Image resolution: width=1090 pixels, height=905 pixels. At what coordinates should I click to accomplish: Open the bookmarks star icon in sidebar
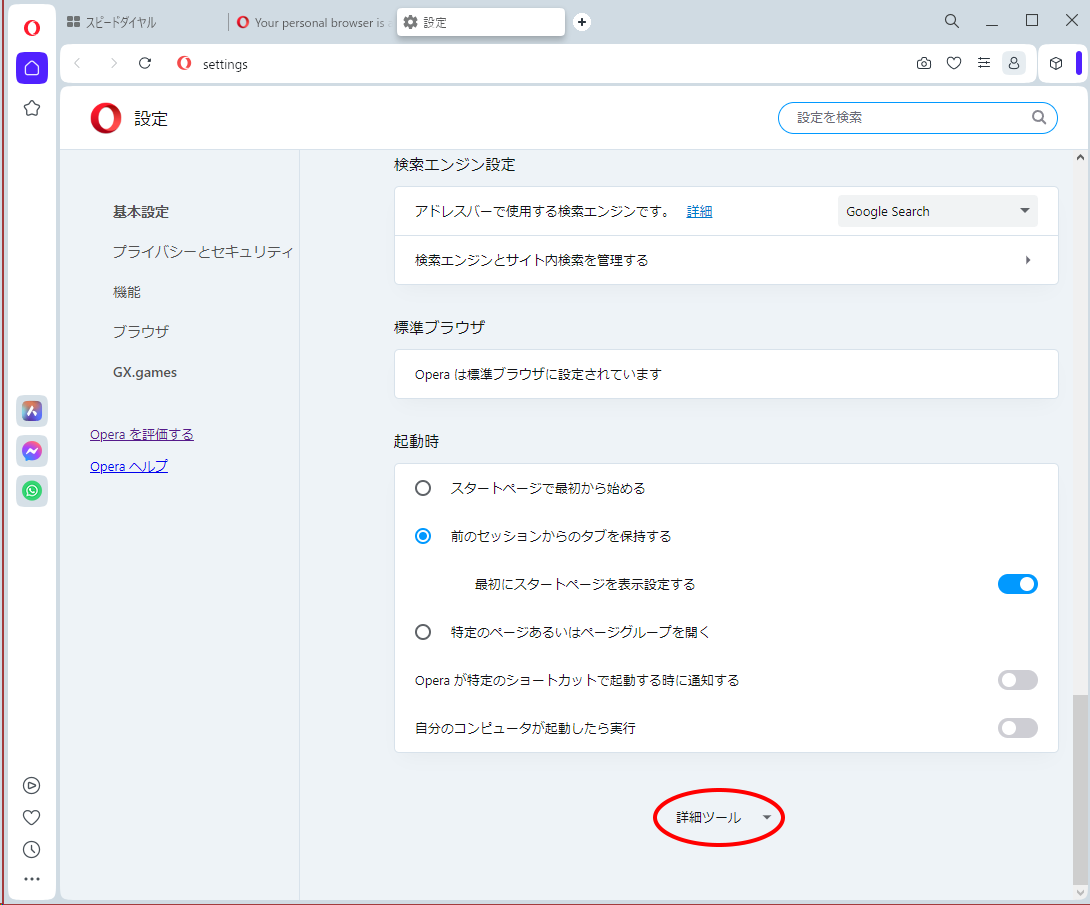pos(32,108)
